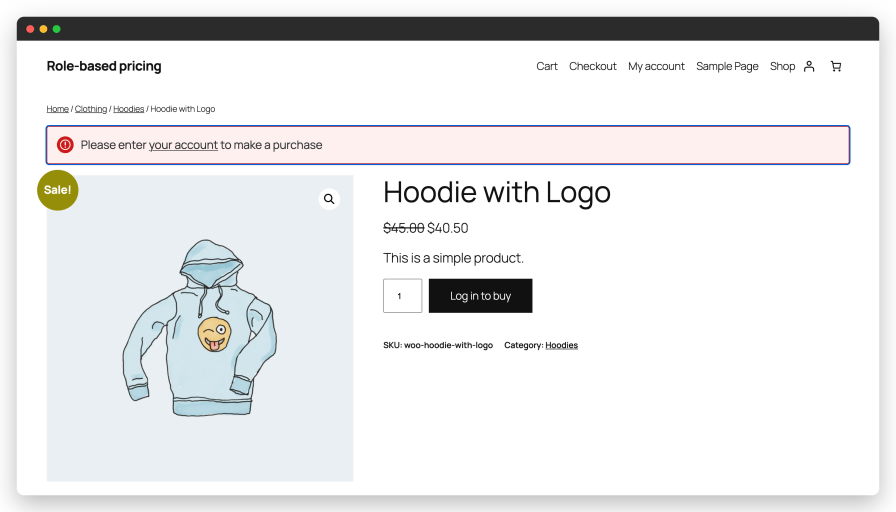This screenshot has width=896, height=512.
Task: Open 'your account' link in notice
Action: point(183,145)
